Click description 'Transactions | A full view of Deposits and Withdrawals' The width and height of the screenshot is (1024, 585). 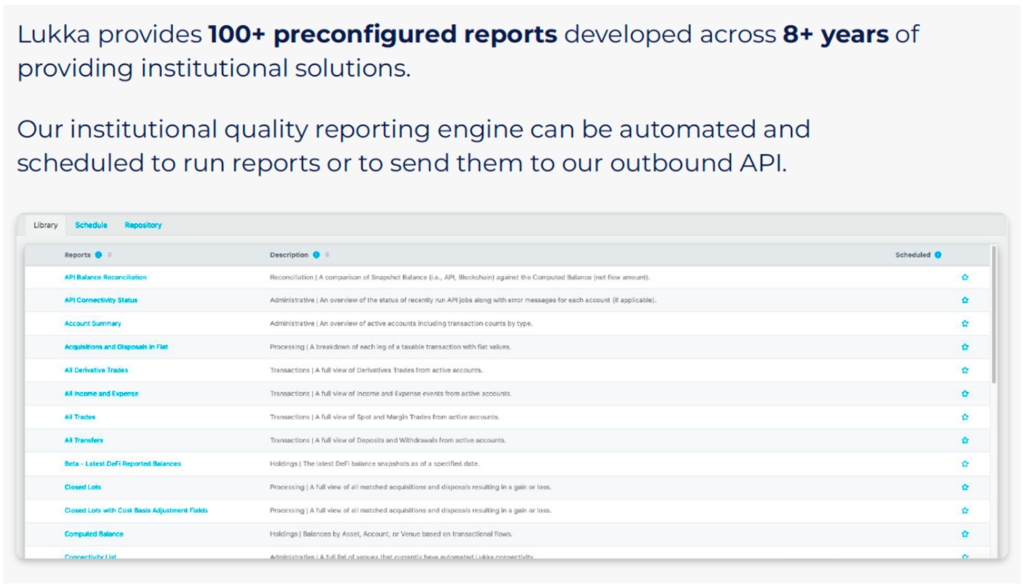click(x=388, y=441)
